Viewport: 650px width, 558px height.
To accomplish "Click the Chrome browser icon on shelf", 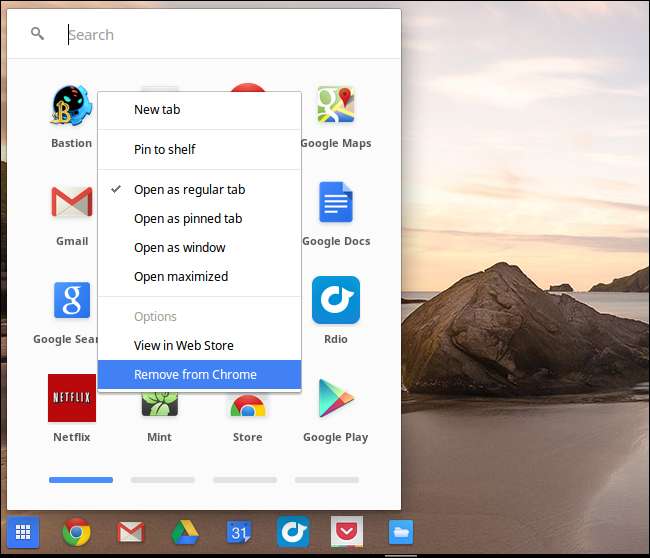I will (x=77, y=532).
